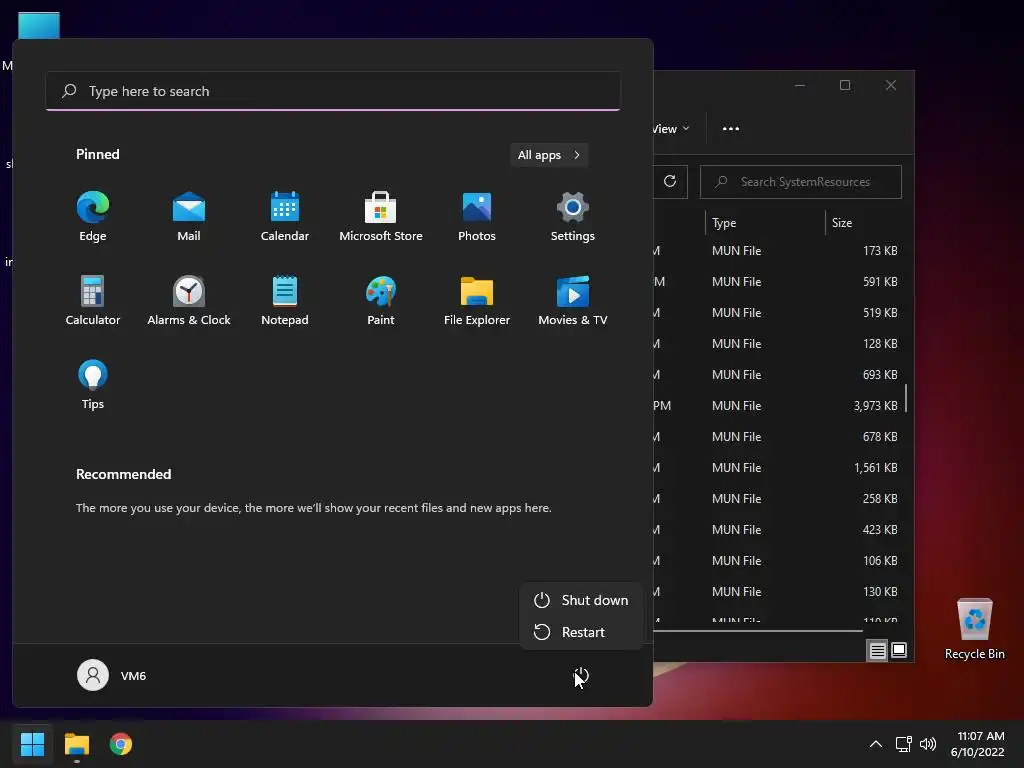1024x768 pixels.
Task: Sort by Size column header
Action: tap(865, 223)
